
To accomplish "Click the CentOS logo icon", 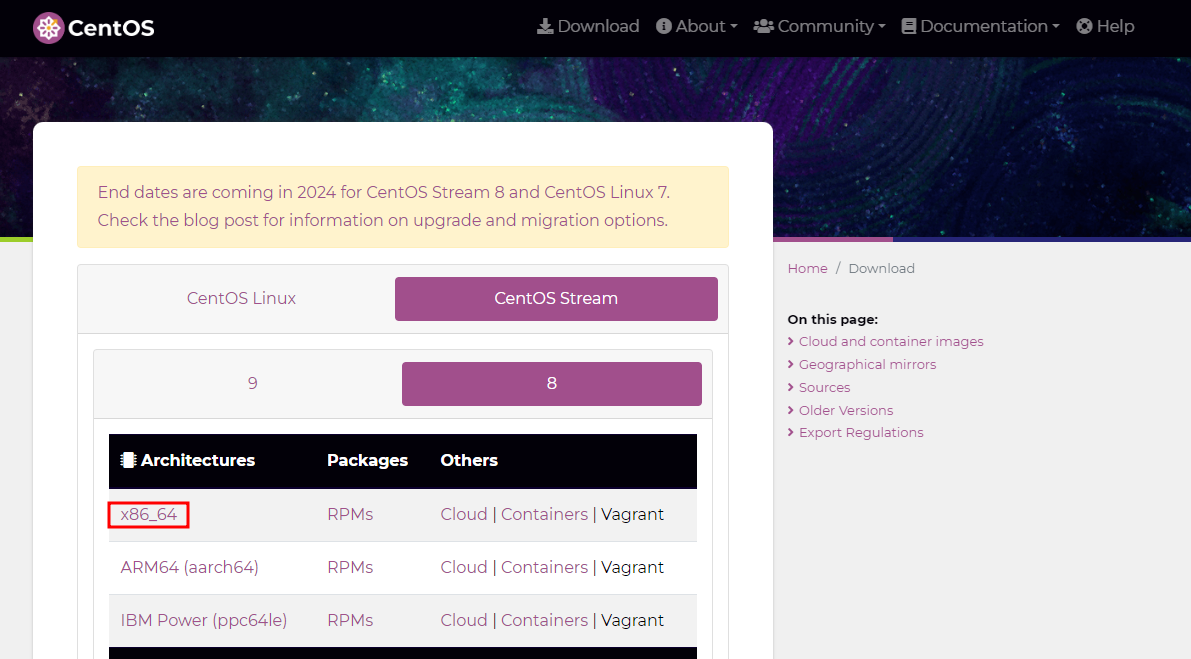I will click(x=49, y=28).
